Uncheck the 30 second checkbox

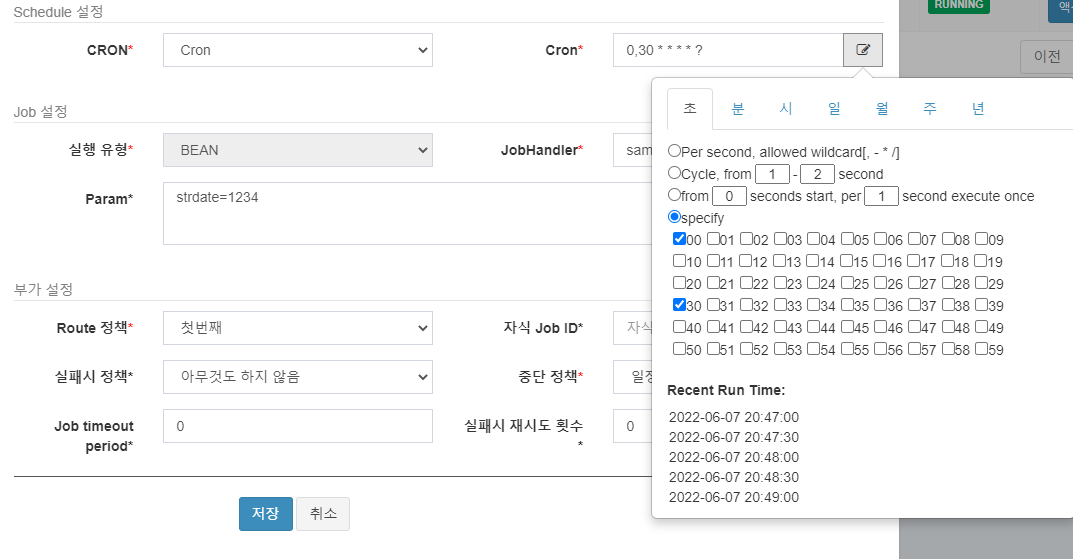[679, 304]
